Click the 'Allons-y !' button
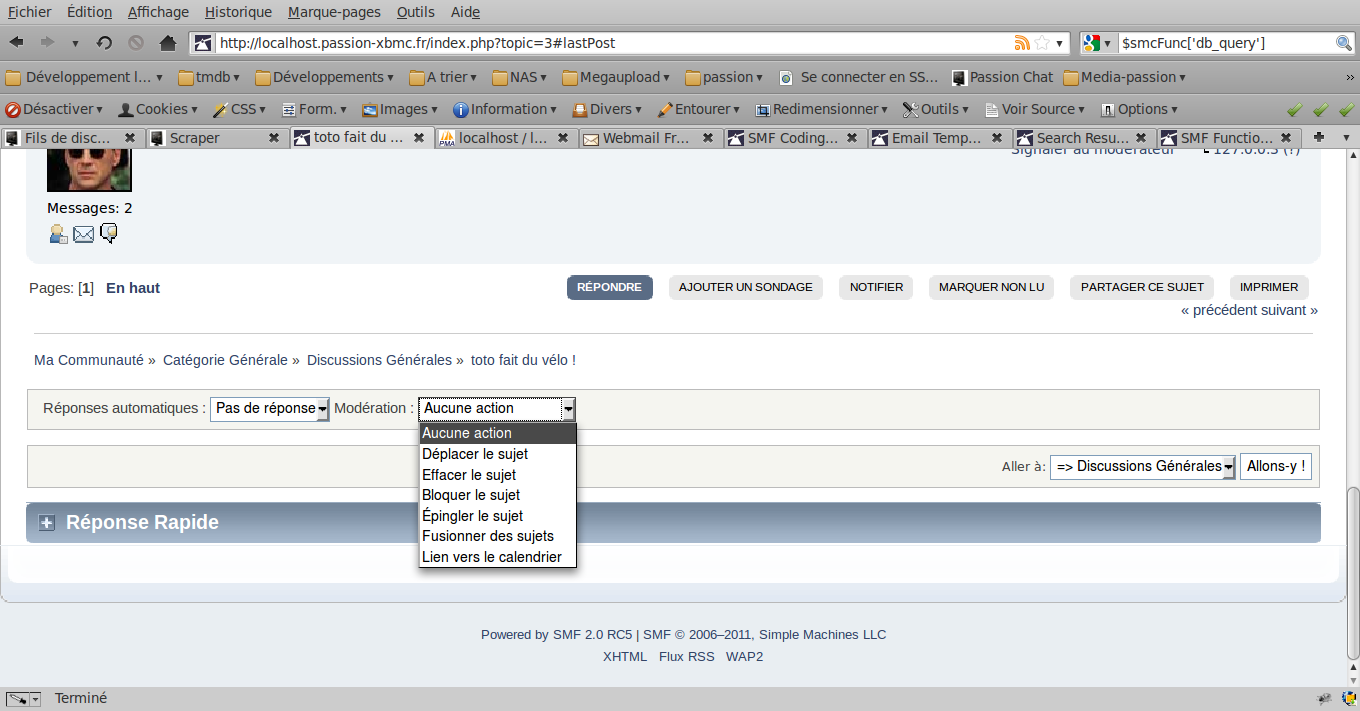This screenshot has height=711, width=1360. point(1276,467)
